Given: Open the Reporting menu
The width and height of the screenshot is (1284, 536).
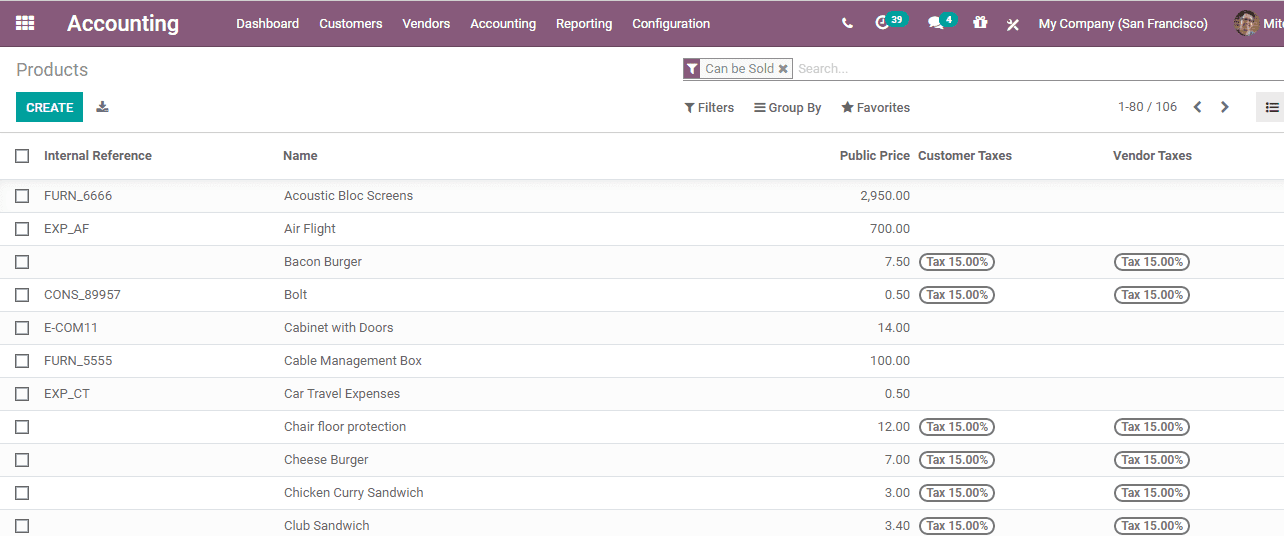Looking at the screenshot, I should click(x=584, y=23).
